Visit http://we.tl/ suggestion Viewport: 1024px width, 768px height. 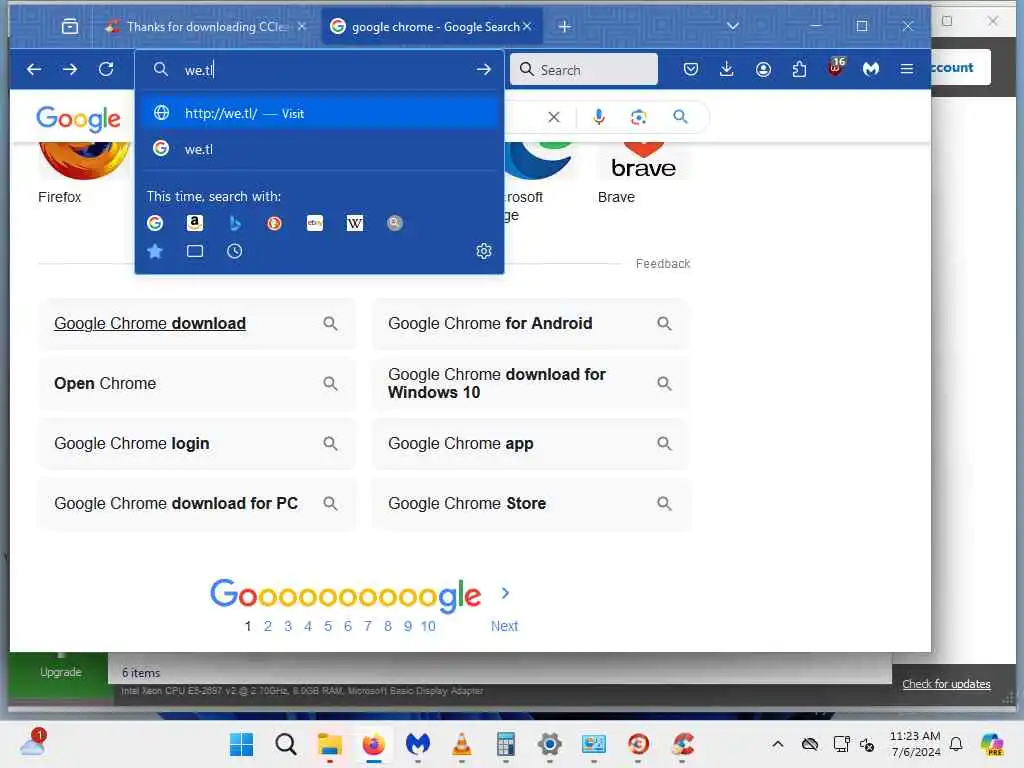click(x=319, y=113)
